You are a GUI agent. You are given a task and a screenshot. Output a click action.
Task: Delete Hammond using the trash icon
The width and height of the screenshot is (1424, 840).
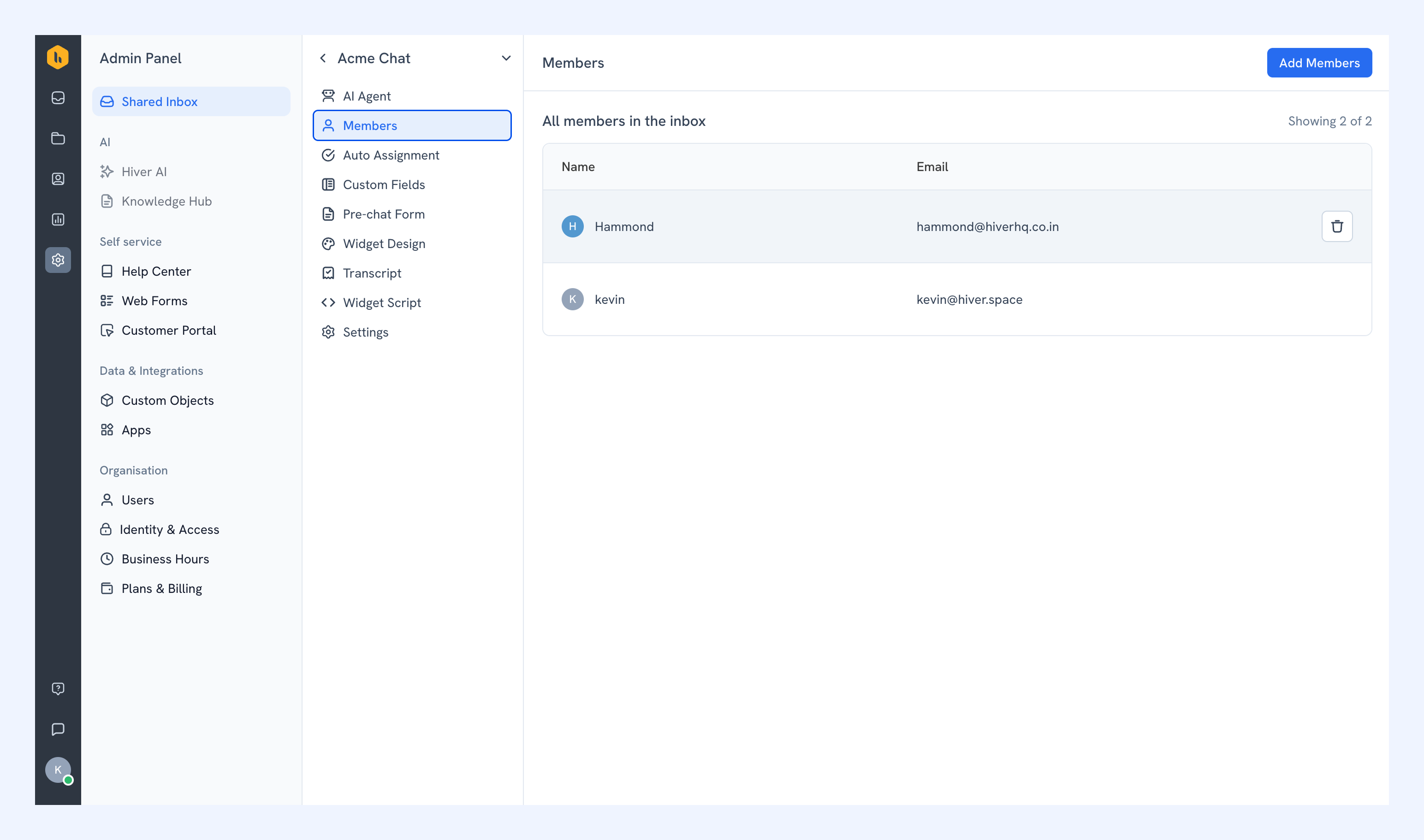click(1337, 226)
